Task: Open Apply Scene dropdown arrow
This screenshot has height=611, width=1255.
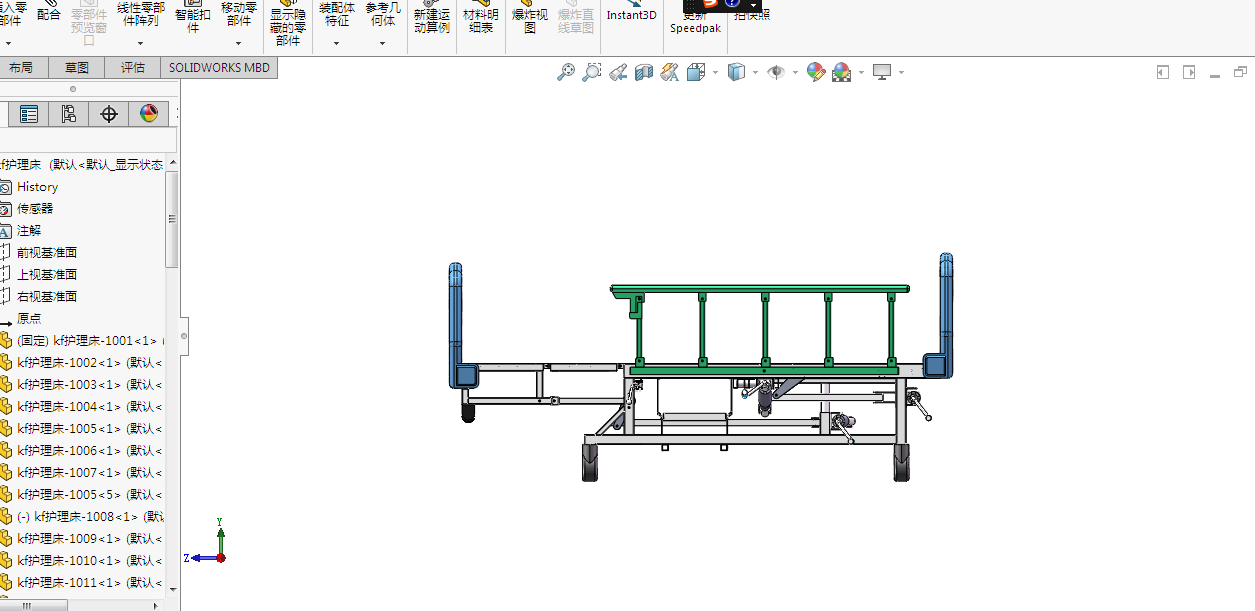Action: (861, 72)
